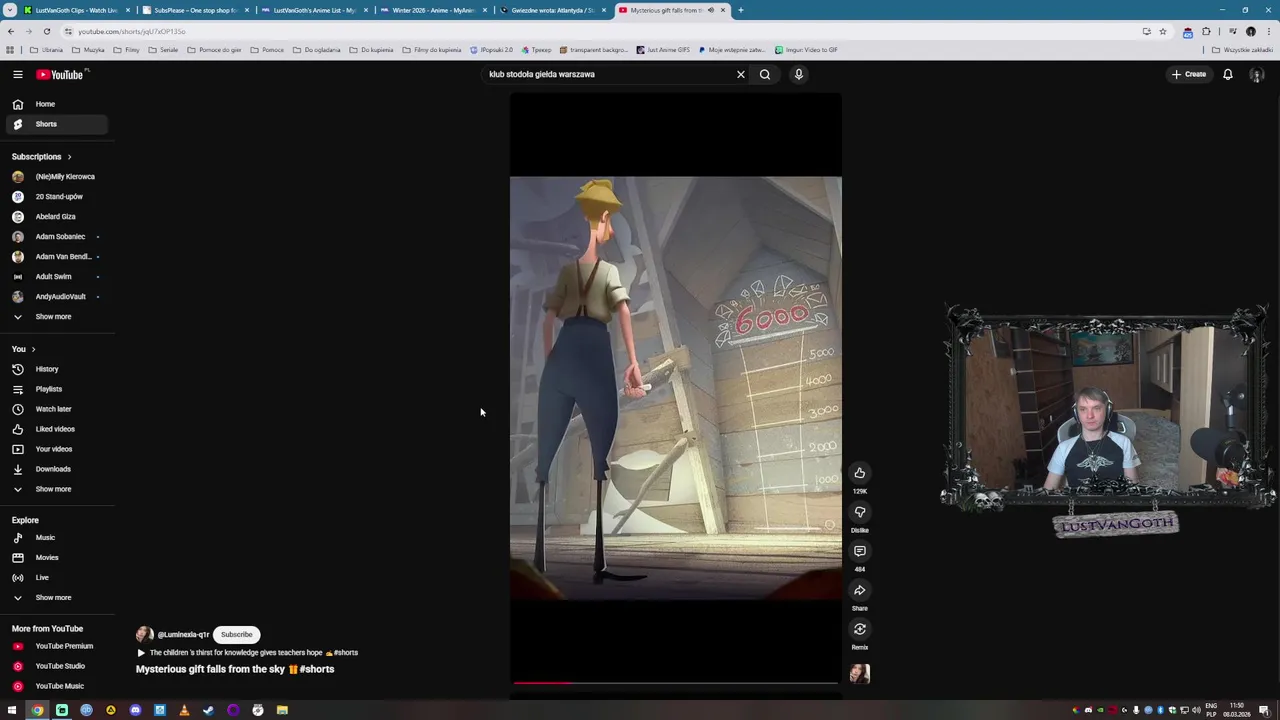Open the taskbar volume control
Viewport: 1280px width, 720px height.
tap(1196, 710)
